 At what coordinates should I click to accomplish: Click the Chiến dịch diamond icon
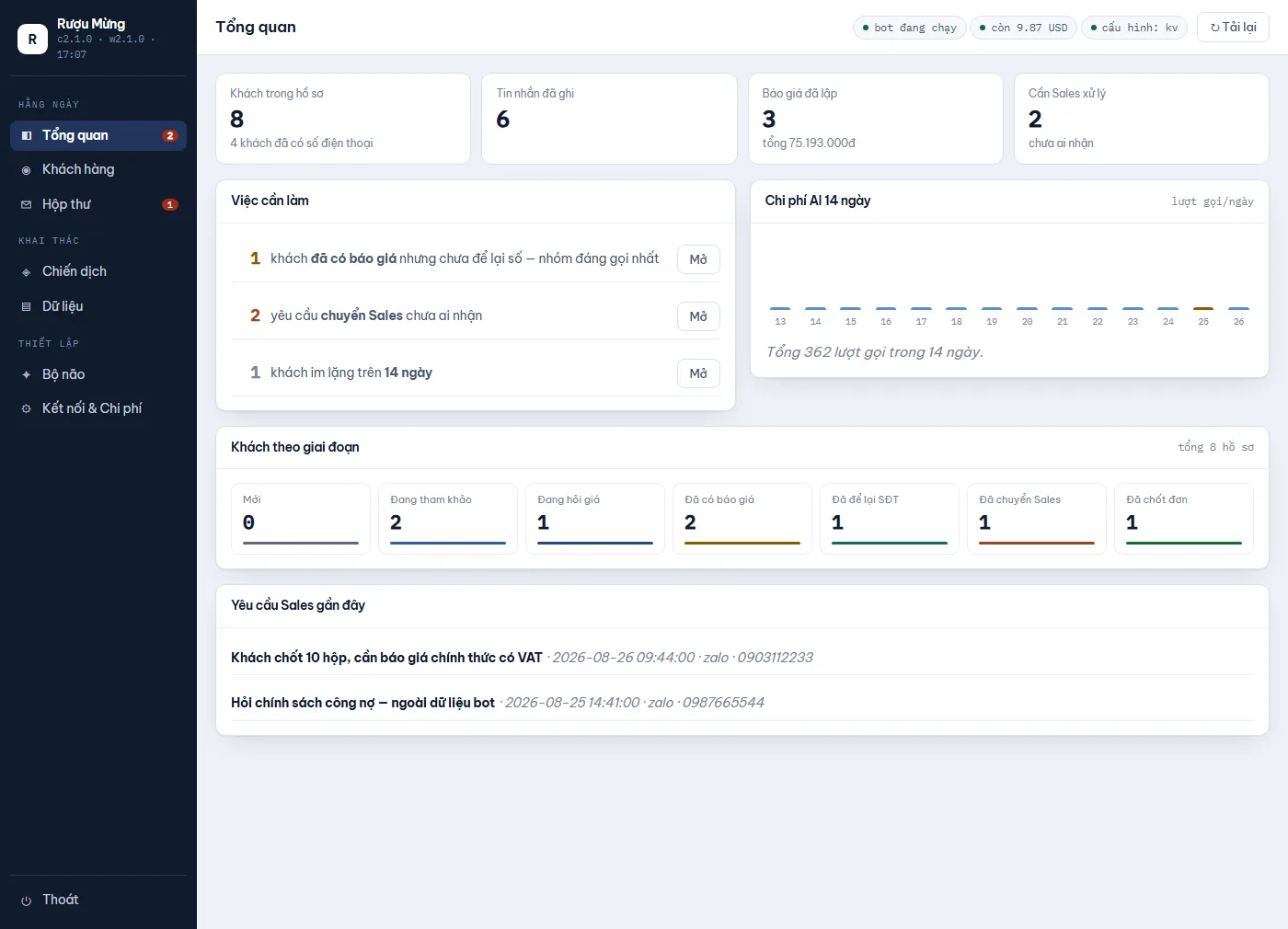(27, 272)
